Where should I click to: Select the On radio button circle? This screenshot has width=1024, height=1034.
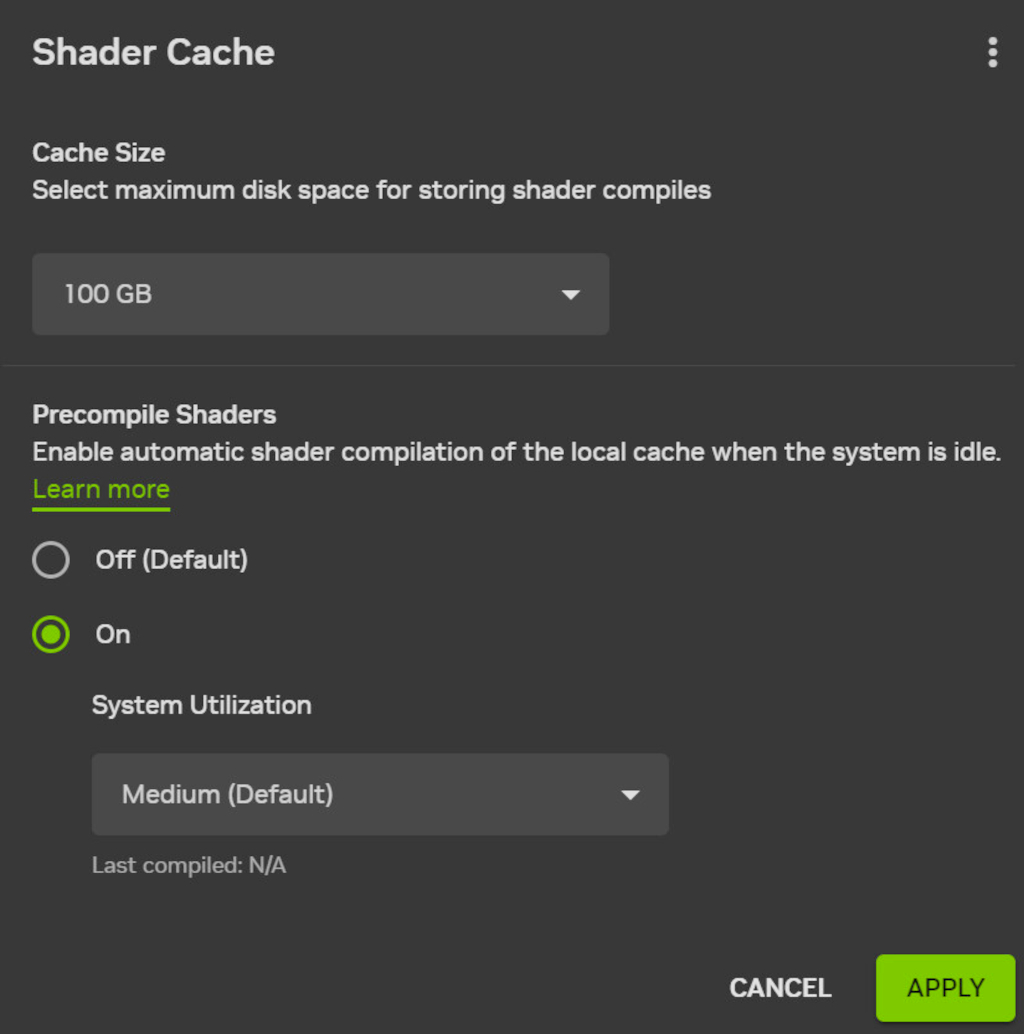click(x=51, y=634)
